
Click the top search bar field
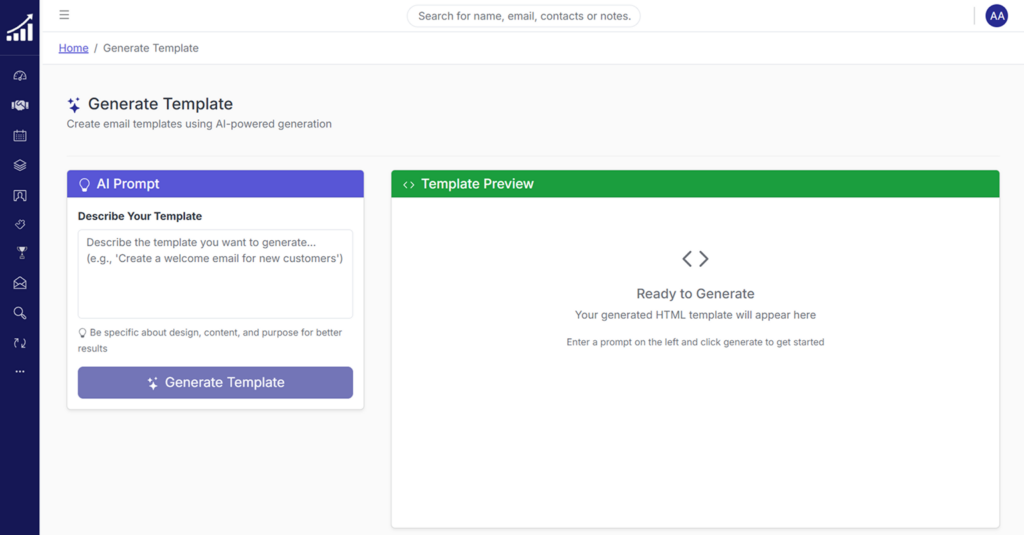point(523,16)
